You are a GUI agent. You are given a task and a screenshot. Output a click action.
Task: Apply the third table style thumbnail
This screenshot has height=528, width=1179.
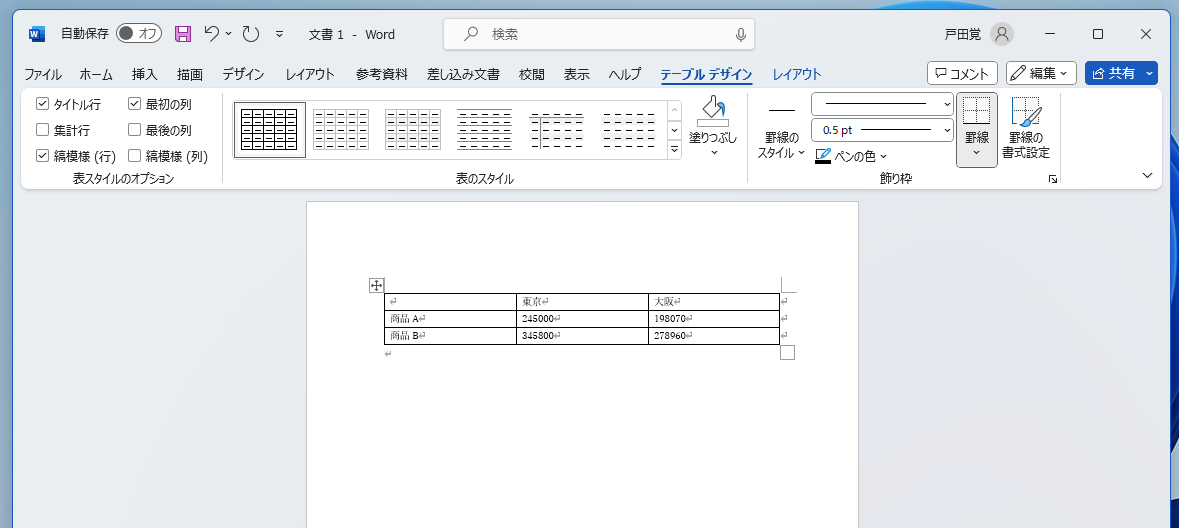click(413, 130)
